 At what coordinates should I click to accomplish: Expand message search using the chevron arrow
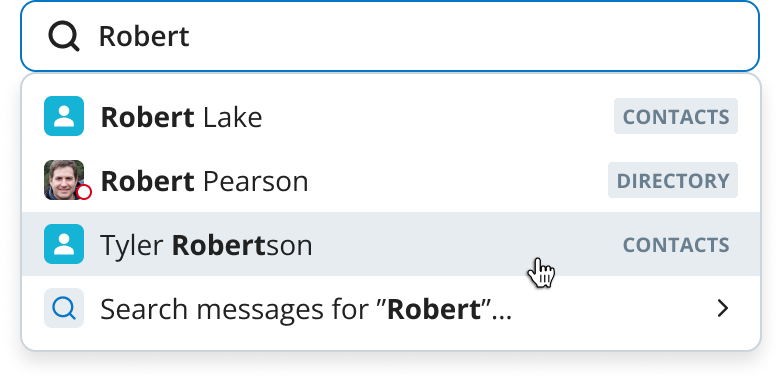coord(723,309)
